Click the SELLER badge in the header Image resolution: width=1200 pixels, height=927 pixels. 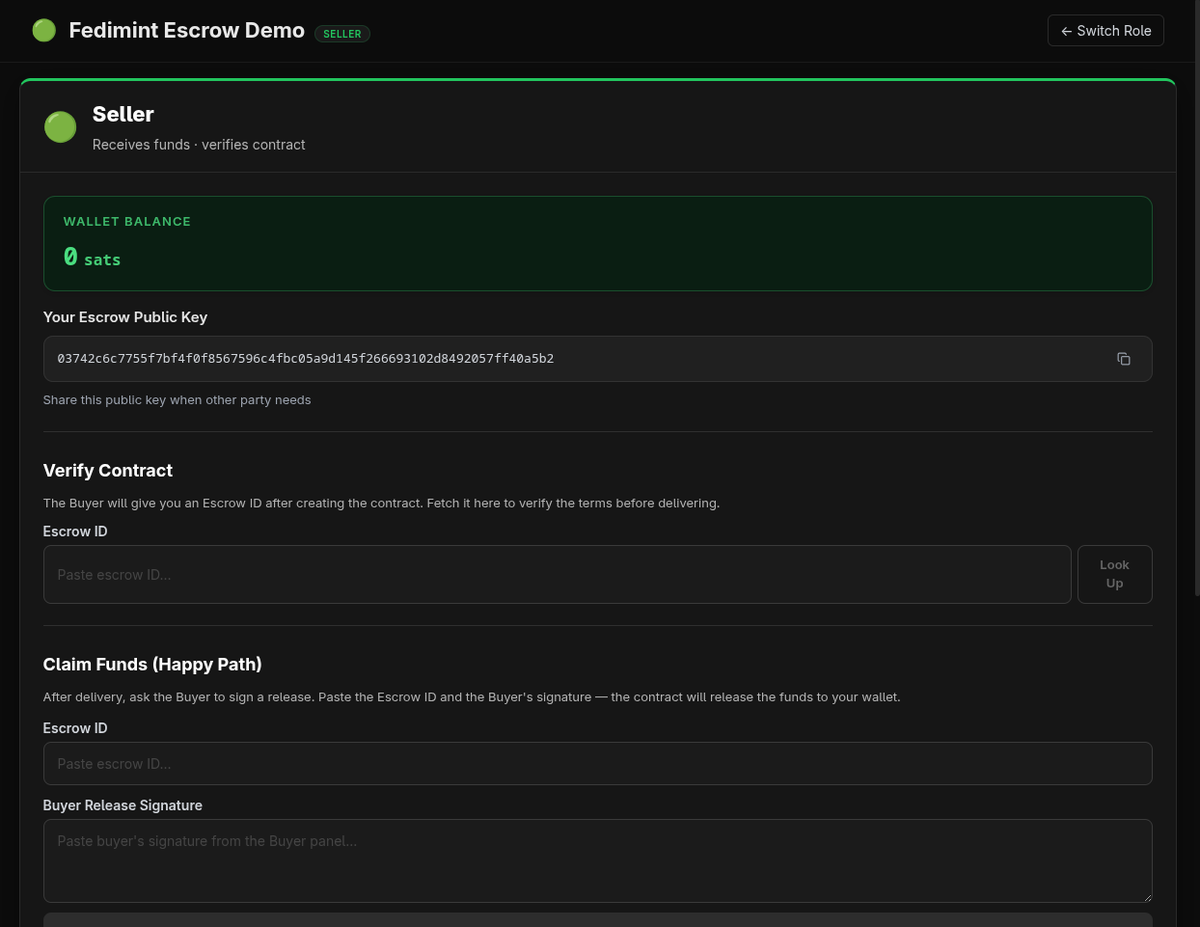coord(342,34)
